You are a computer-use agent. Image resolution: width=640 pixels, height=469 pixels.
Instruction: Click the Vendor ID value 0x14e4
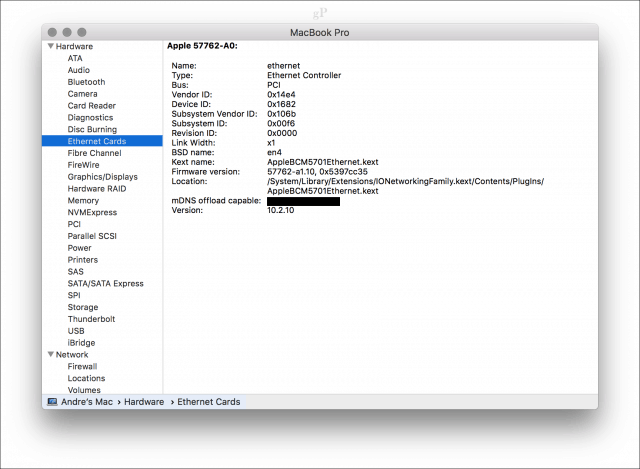point(281,94)
